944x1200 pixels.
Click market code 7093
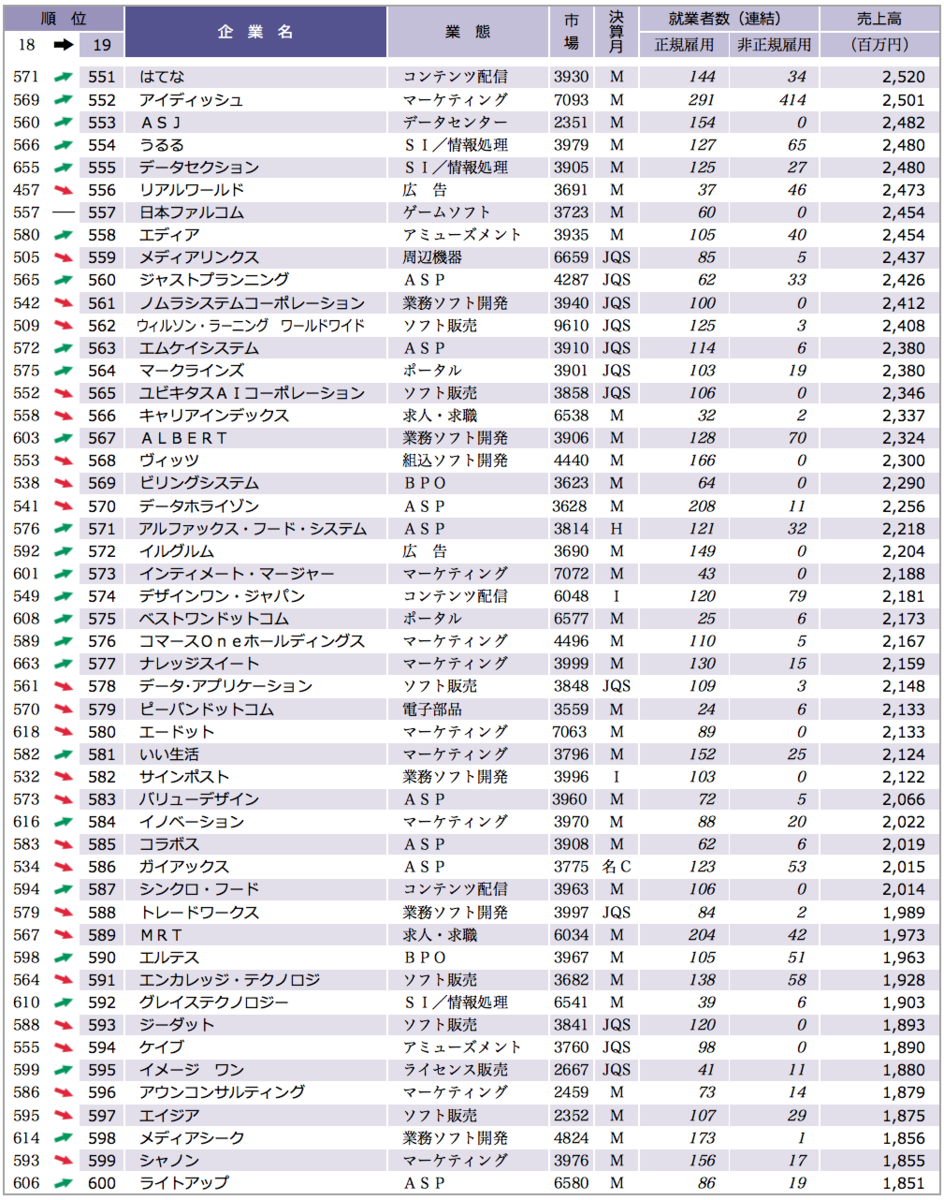pyautogui.click(x=571, y=100)
